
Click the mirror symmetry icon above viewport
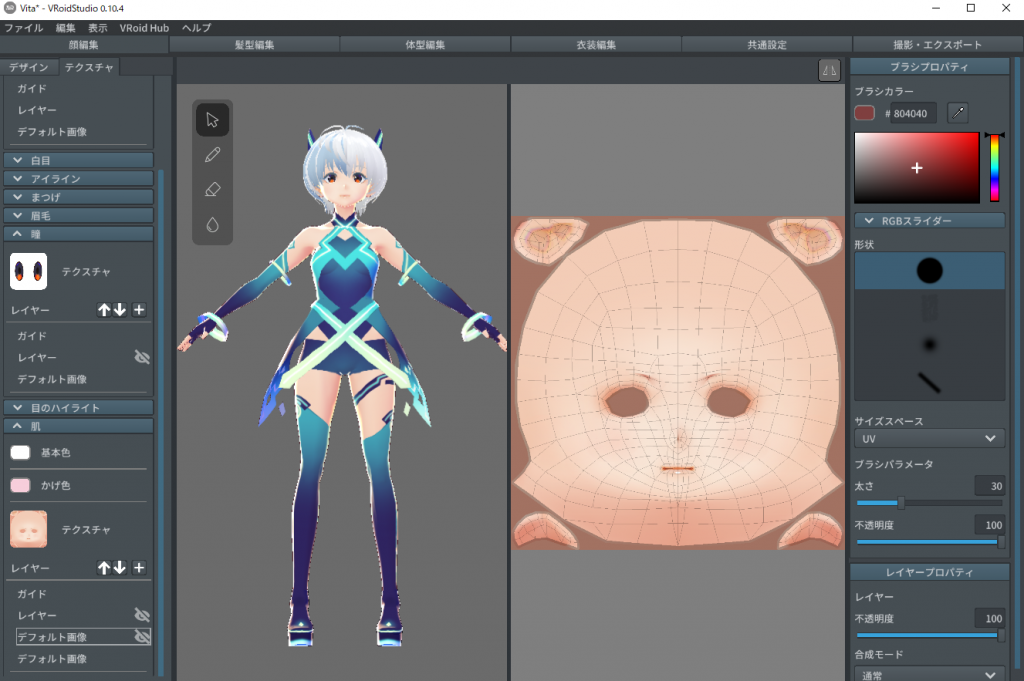[x=829, y=69]
